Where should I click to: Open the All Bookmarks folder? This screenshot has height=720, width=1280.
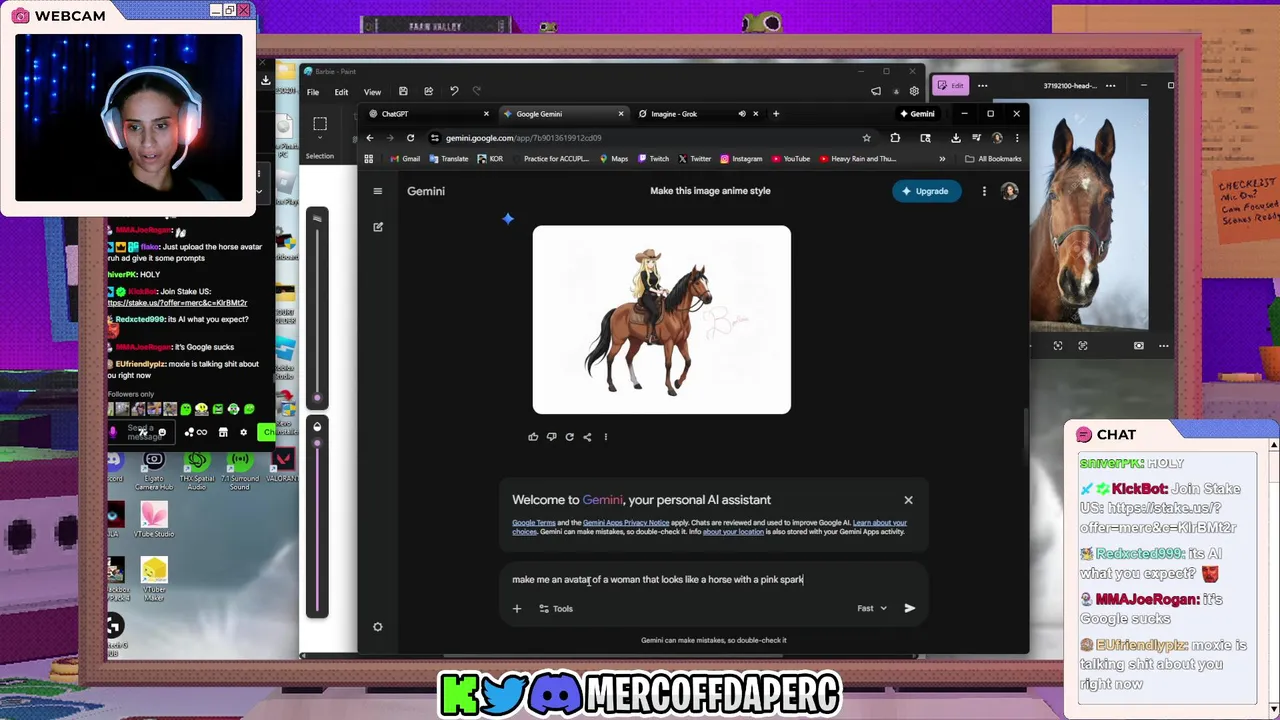click(x=993, y=159)
